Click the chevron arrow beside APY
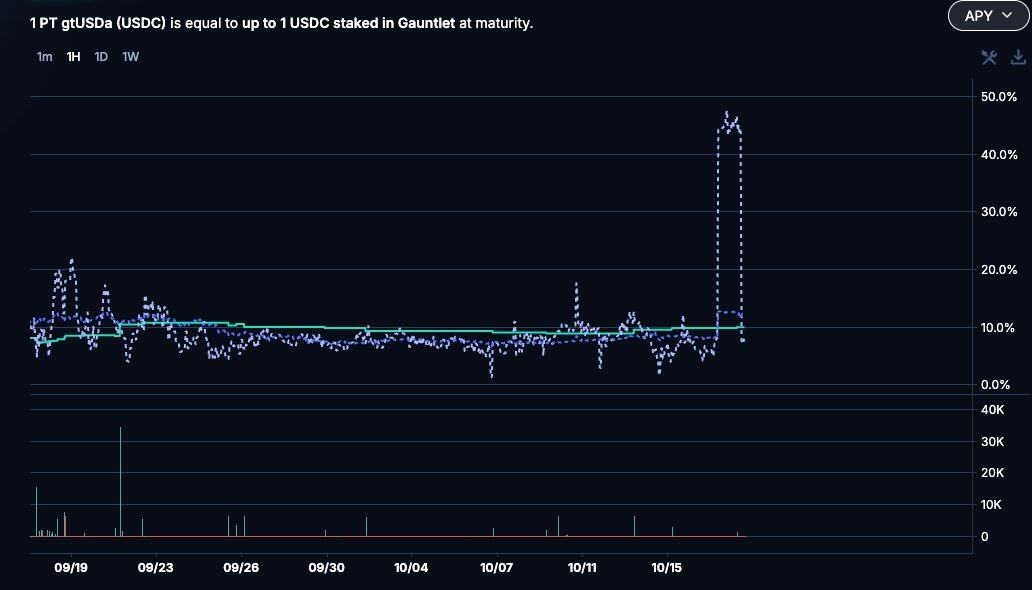The width and height of the screenshot is (1032, 590). pos(1006,16)
